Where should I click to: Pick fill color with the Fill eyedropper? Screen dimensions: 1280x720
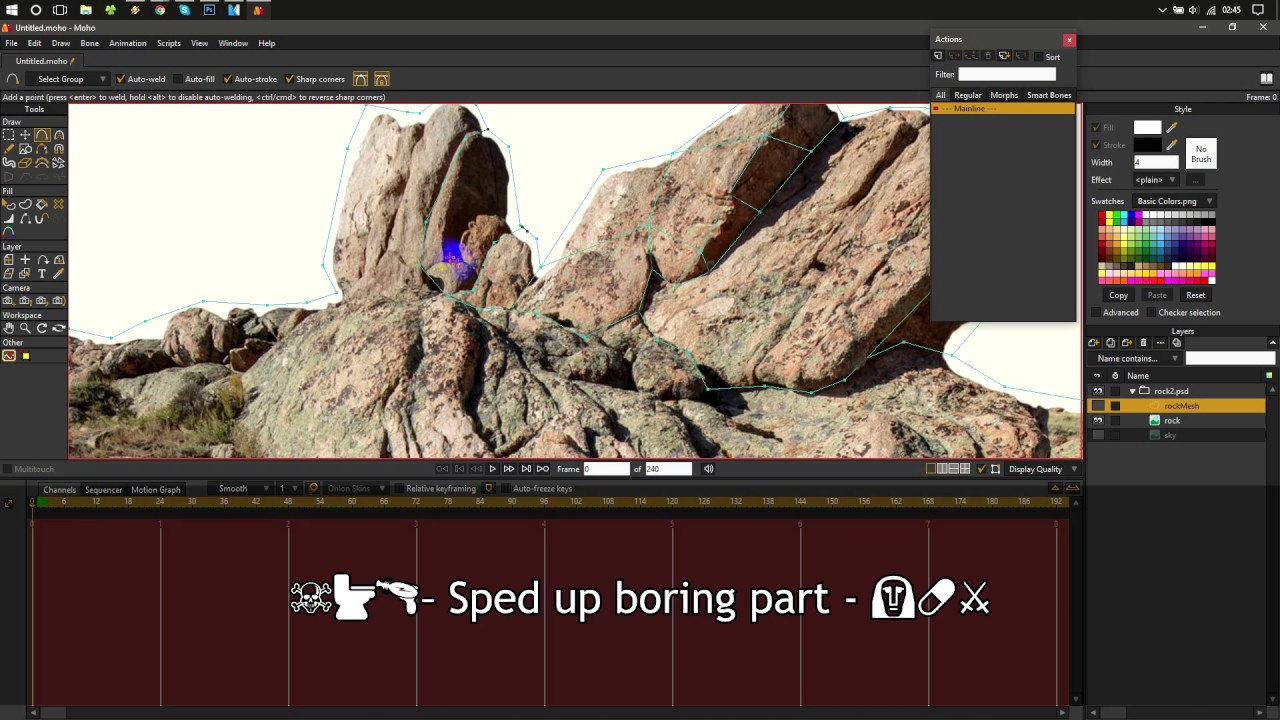coord(1172,127)
